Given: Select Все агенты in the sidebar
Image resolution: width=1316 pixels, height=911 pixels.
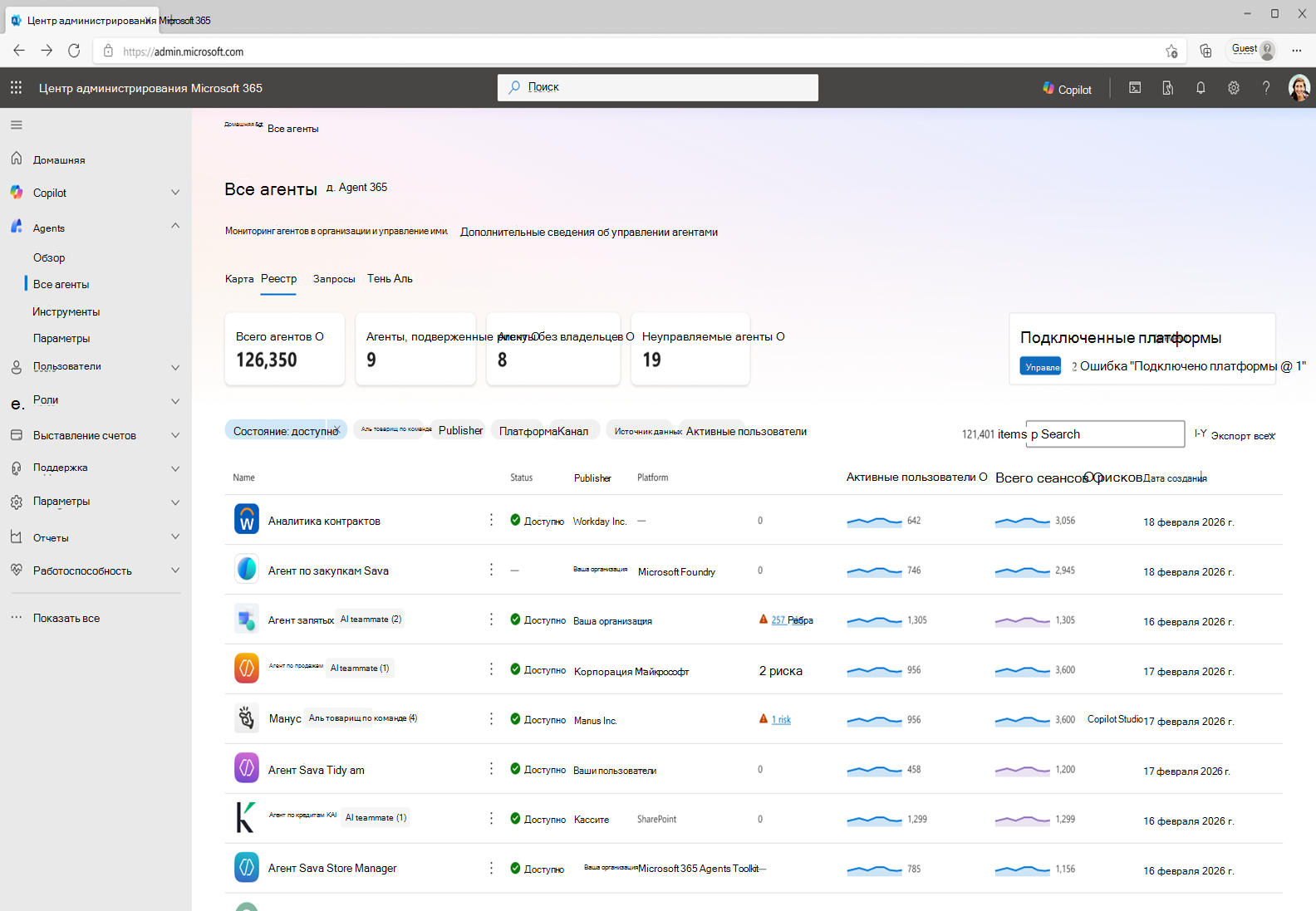Looking at the screenshot, I should [x=61, y=284].
